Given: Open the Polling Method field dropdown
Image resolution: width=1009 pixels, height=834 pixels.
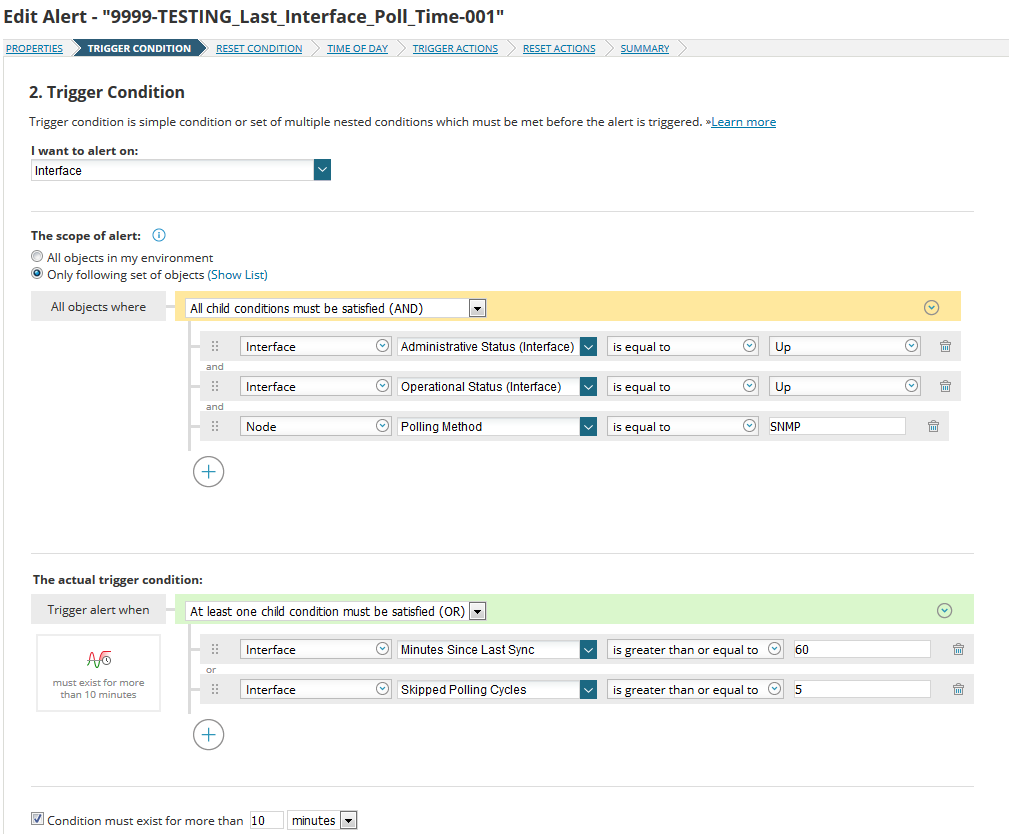Looking at the screenshot, I should (x=588, y=426).
